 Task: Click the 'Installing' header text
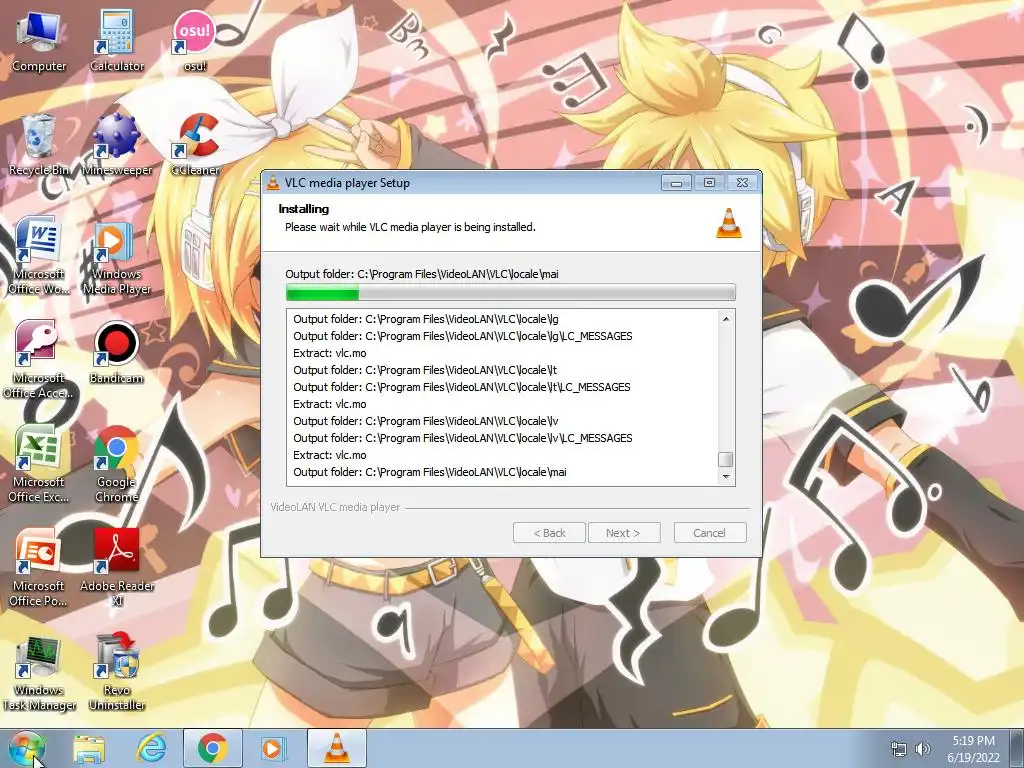click(x=304, y=209)
